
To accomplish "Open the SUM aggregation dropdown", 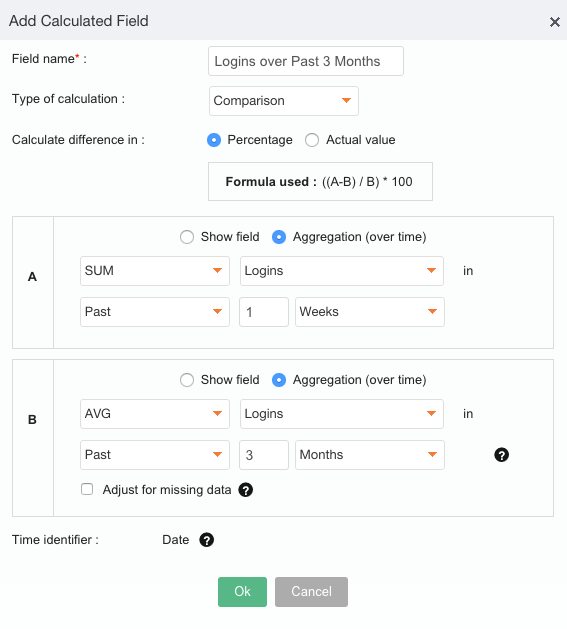I will [x=155, y=271].
